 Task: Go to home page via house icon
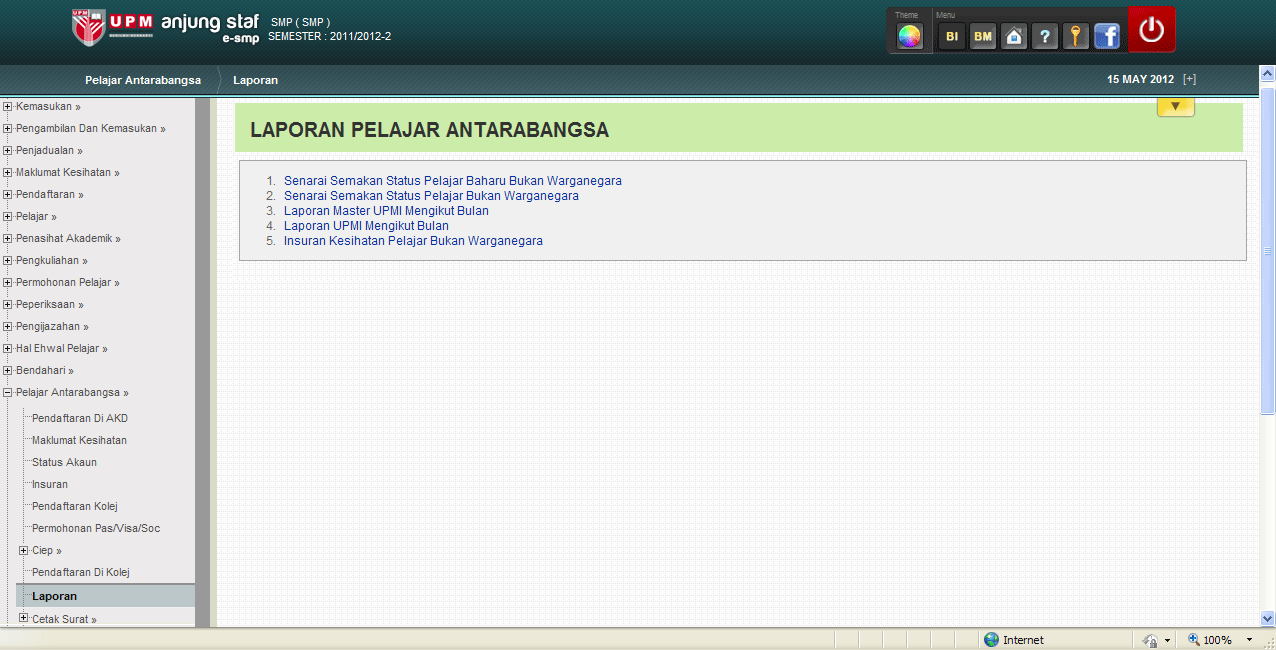click(x=1014, y=37)
